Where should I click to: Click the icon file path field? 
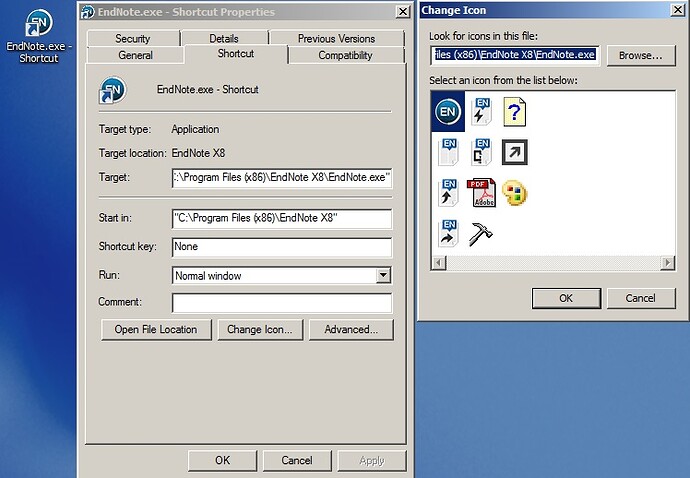click(515, 55)
